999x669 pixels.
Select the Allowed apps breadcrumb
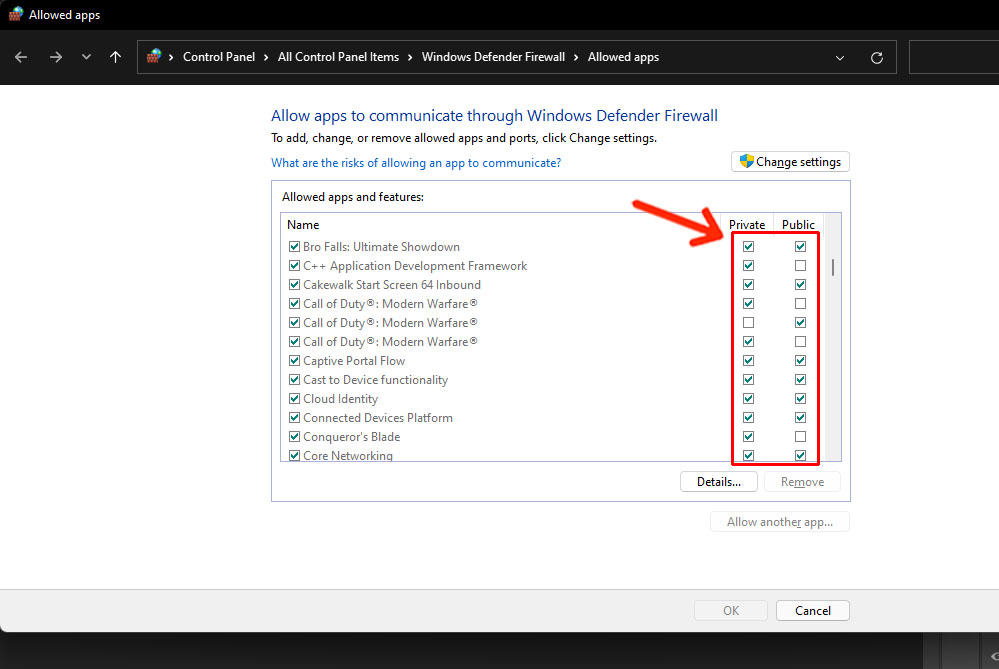tap(623, 57)
